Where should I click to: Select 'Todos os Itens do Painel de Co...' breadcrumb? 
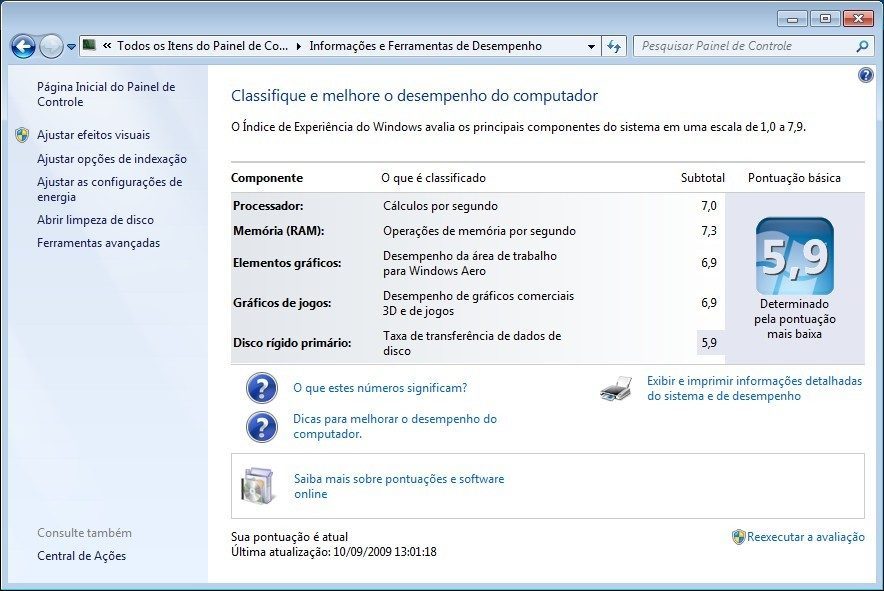[x=202, y=46]
